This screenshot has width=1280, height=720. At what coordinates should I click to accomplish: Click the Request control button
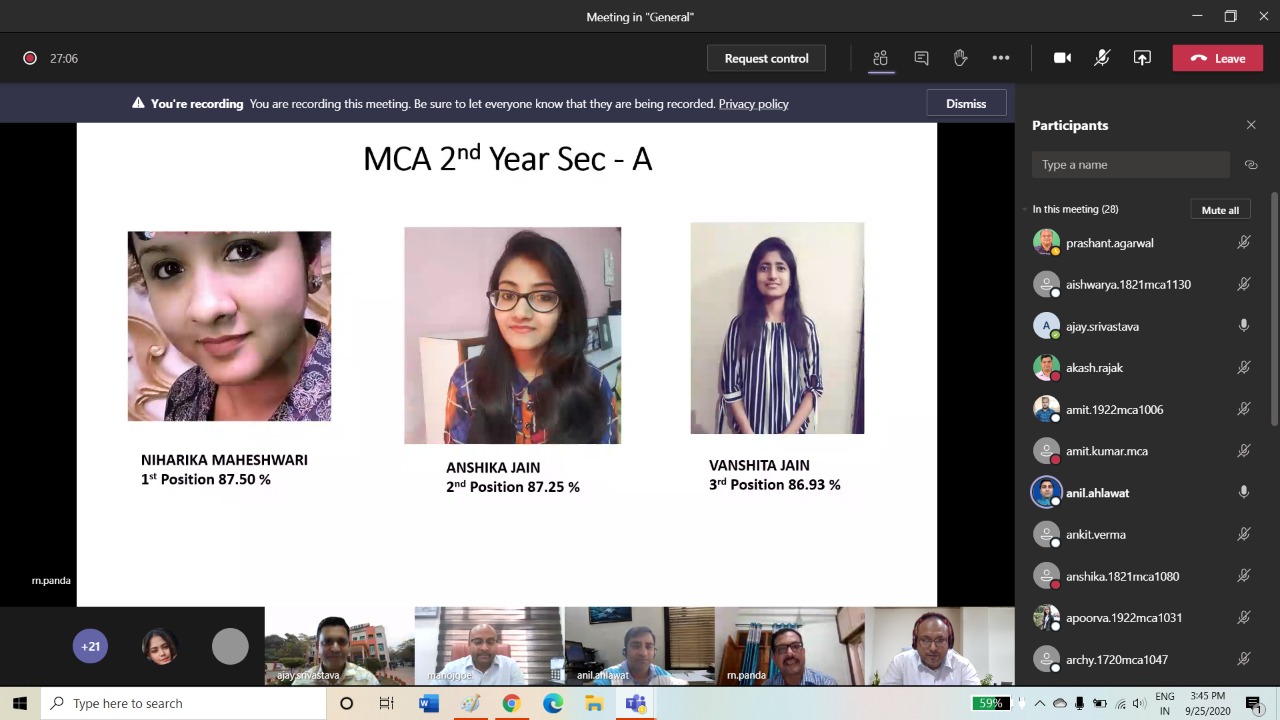766,58
